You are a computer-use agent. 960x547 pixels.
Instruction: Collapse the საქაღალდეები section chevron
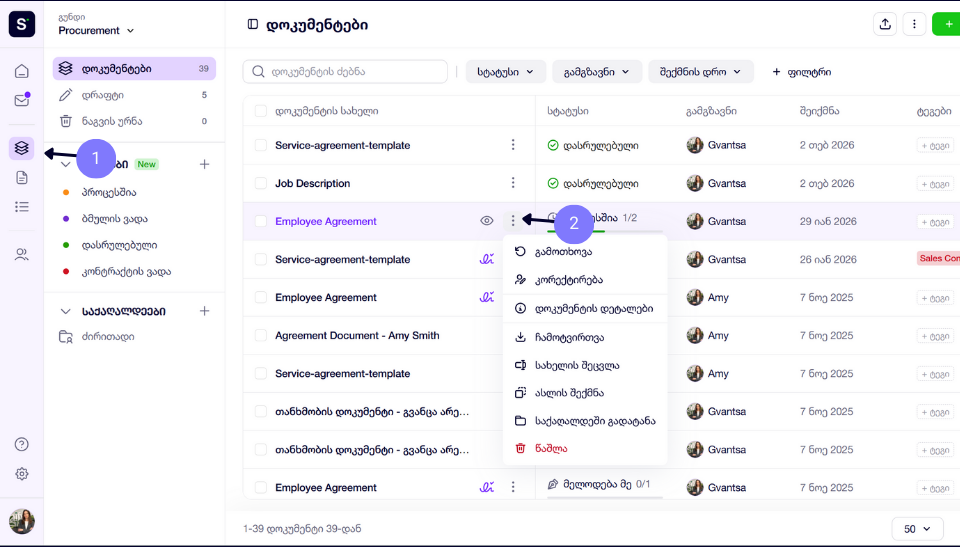pos(66,311)
